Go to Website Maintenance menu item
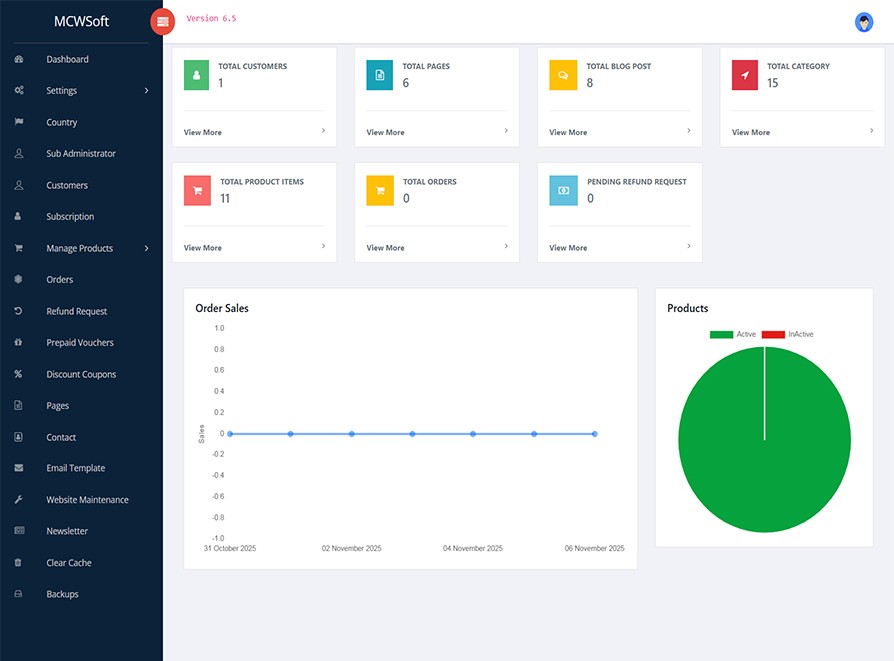894x661 pixels. coord(87,500)
